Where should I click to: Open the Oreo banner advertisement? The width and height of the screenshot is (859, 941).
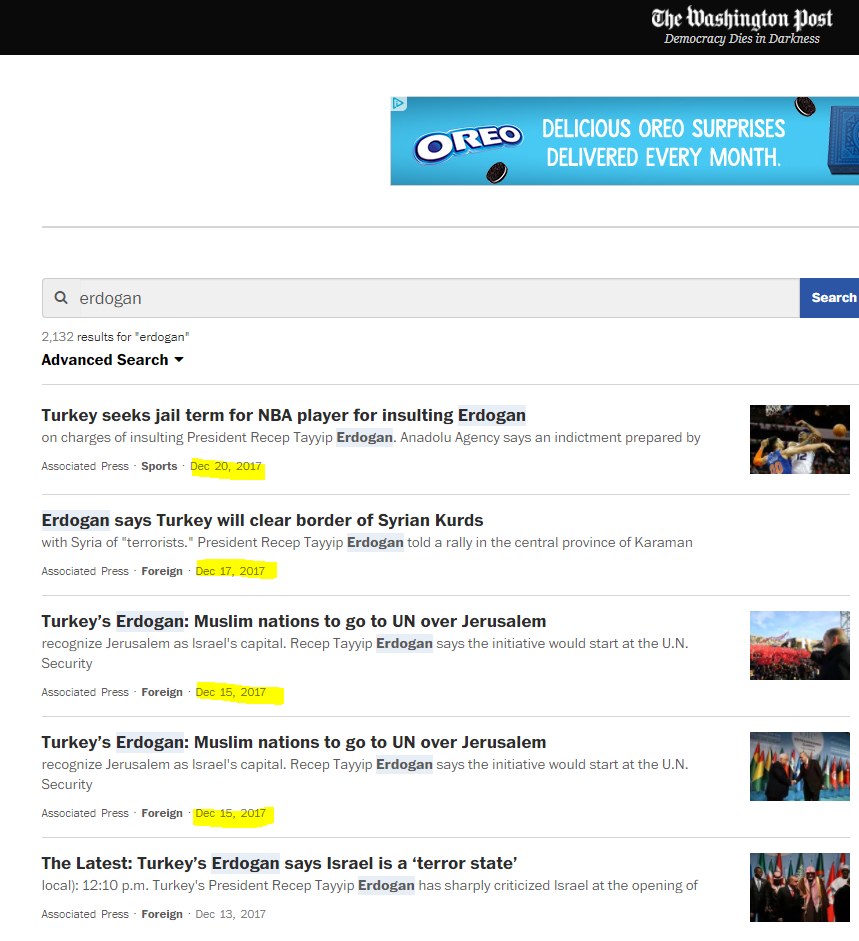624,141
